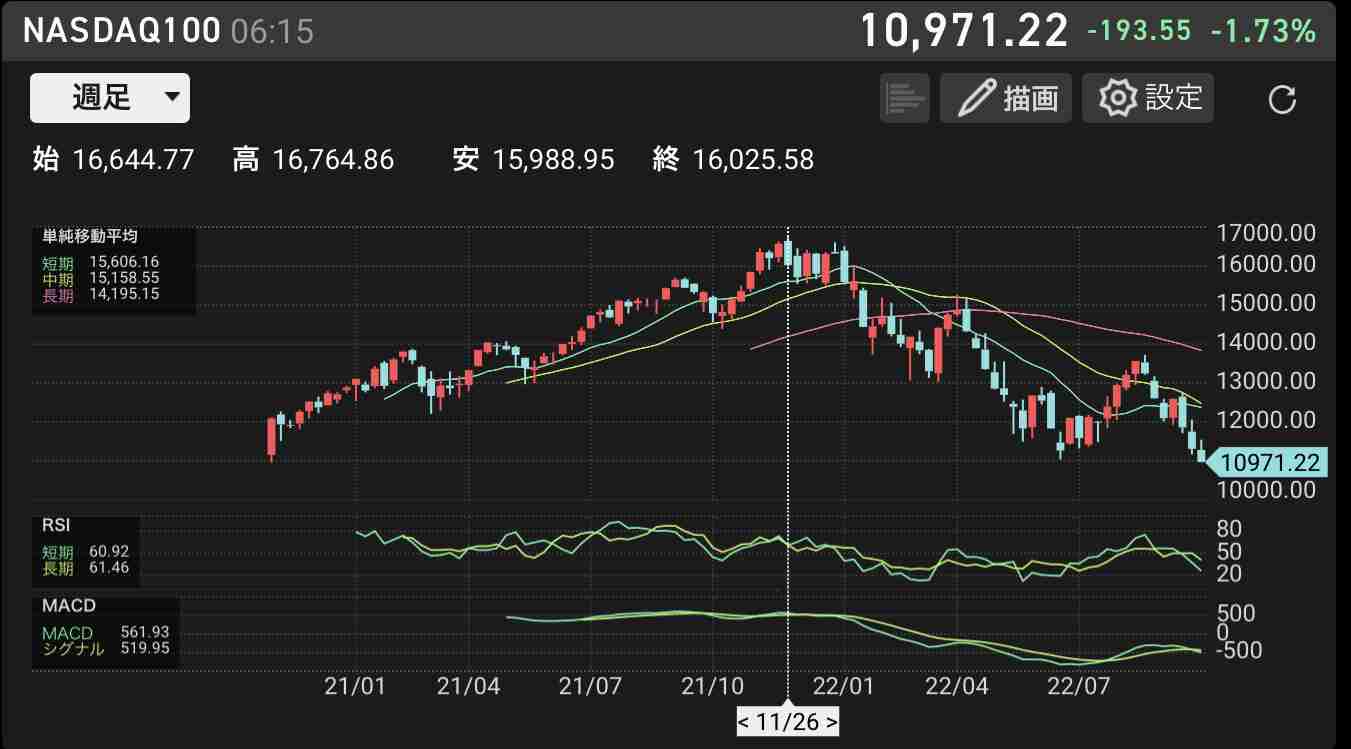Click the NASDAQ100 index title
This screenshot has width=1351, height=749.
(x=121, y=30)
